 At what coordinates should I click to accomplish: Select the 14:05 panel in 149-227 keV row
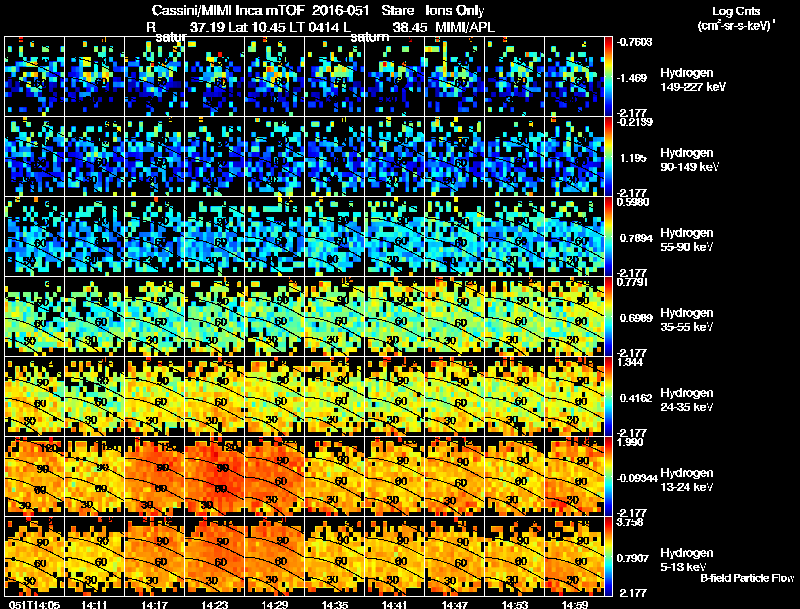[x=35, y=76]
